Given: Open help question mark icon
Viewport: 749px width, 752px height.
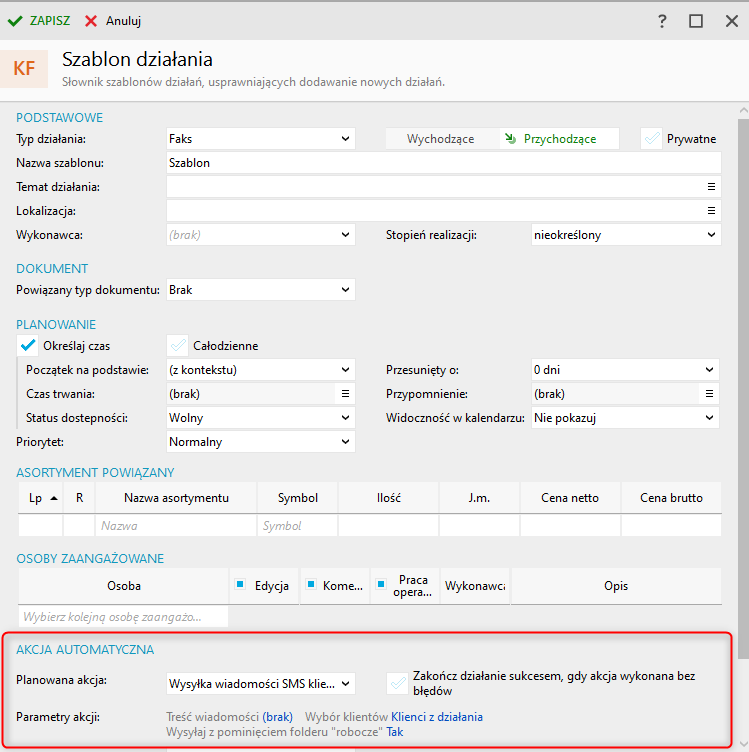Looking at the screenshot, I should [x=662, y=21].
